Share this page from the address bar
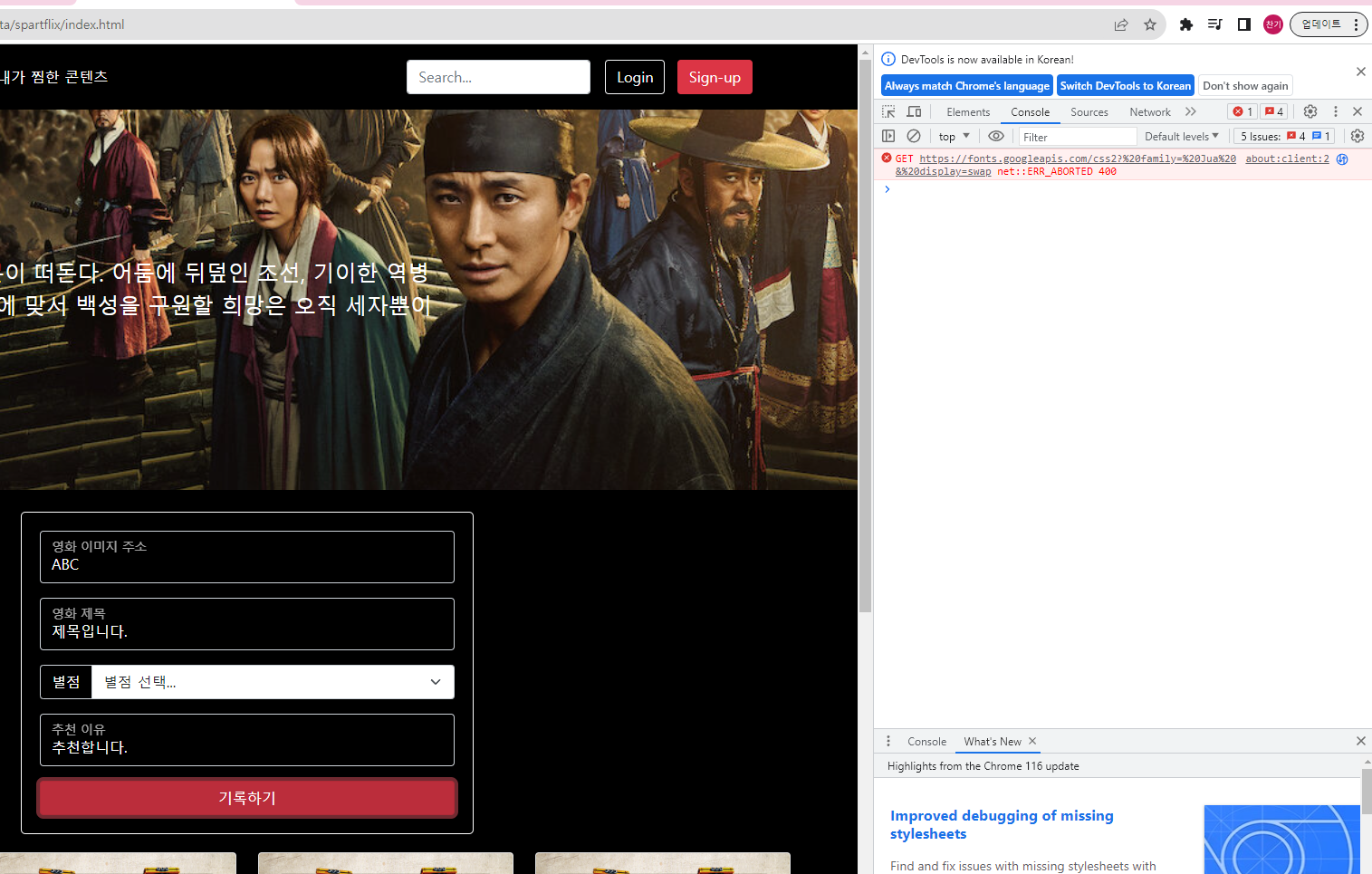The height and width of the screenshot is (874, 1372). coord(1121,24)
